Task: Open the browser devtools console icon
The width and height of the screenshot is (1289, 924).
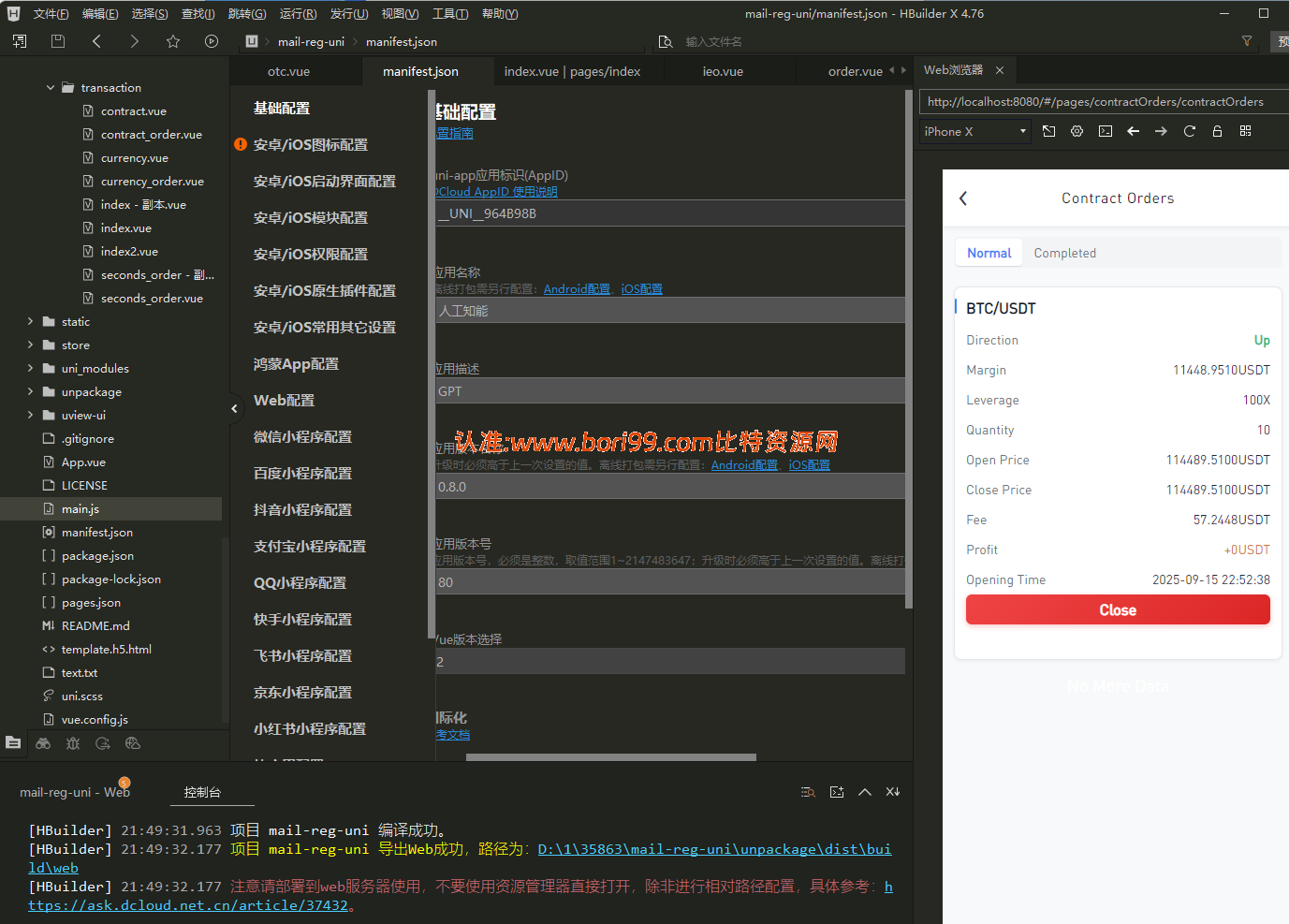Action: point(1106,131)
